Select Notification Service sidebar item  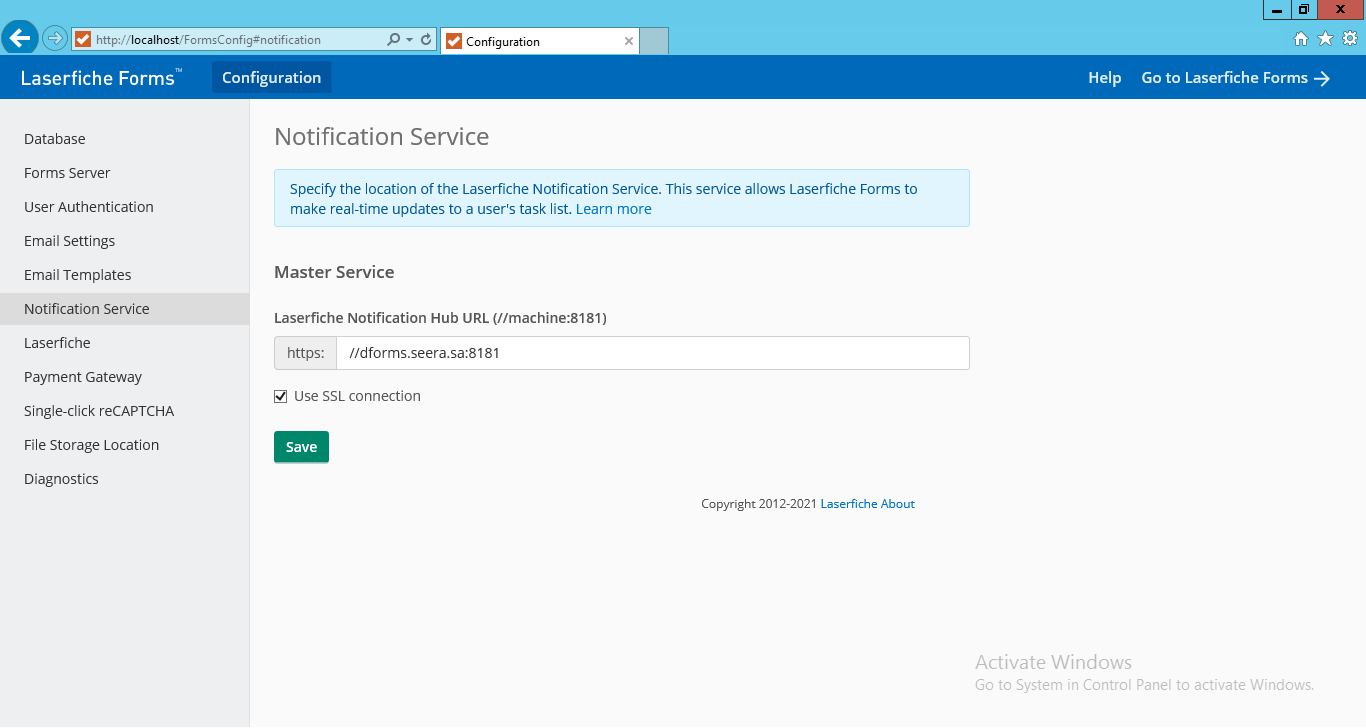(x=124, y=309)
